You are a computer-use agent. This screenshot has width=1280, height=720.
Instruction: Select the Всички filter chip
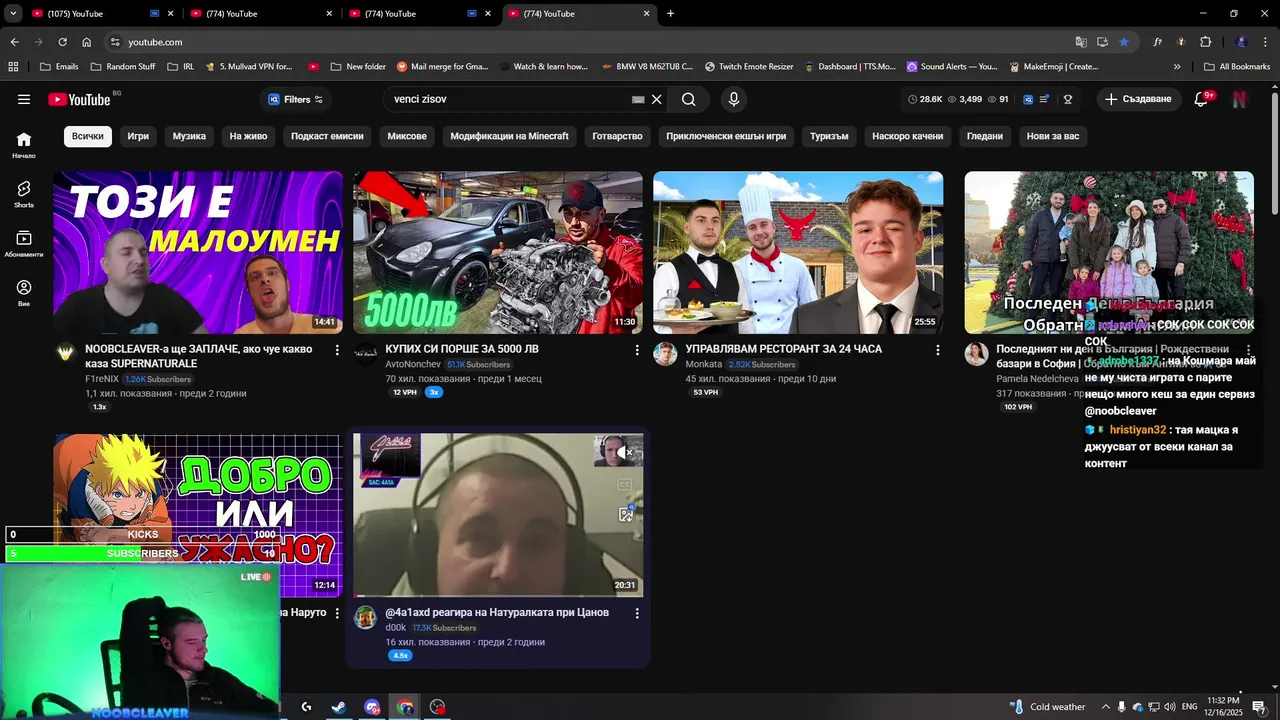click(x=88, y=136)
